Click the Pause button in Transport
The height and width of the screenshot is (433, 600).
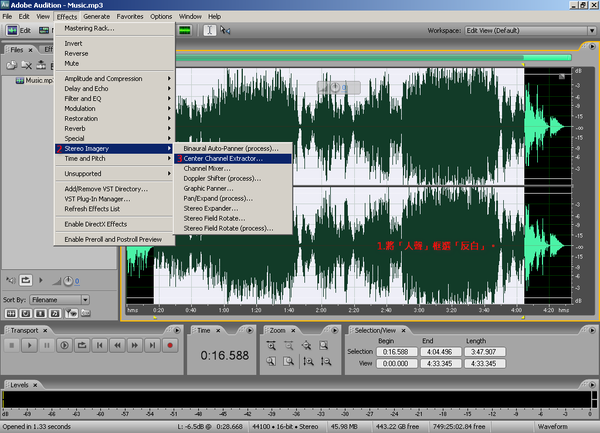47,345
